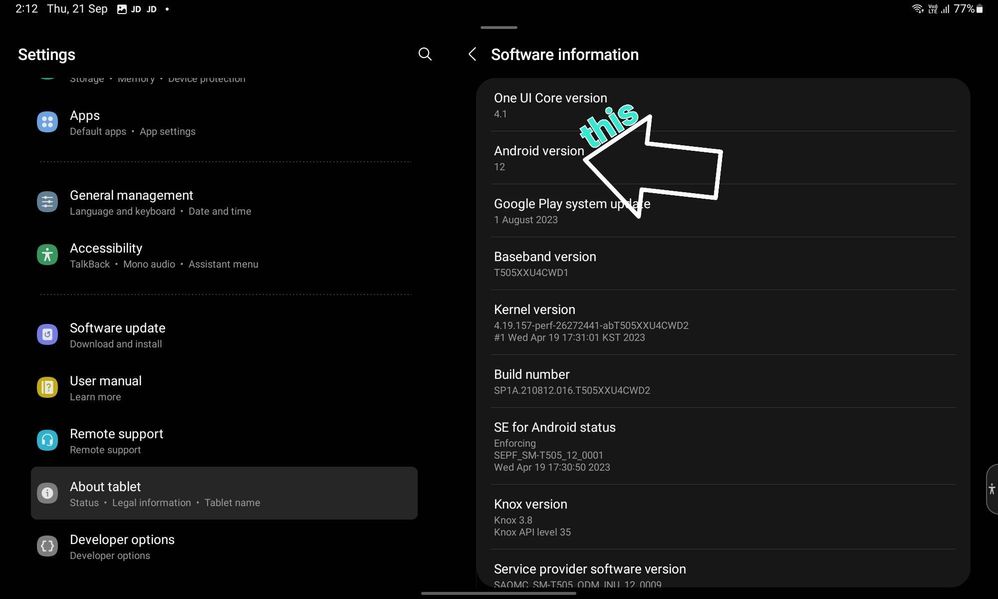The width and height of the screenshot is (998, 599).
Task: Tap the baseband value T505XXU4CWD1
Action: (x=531, y=272)
